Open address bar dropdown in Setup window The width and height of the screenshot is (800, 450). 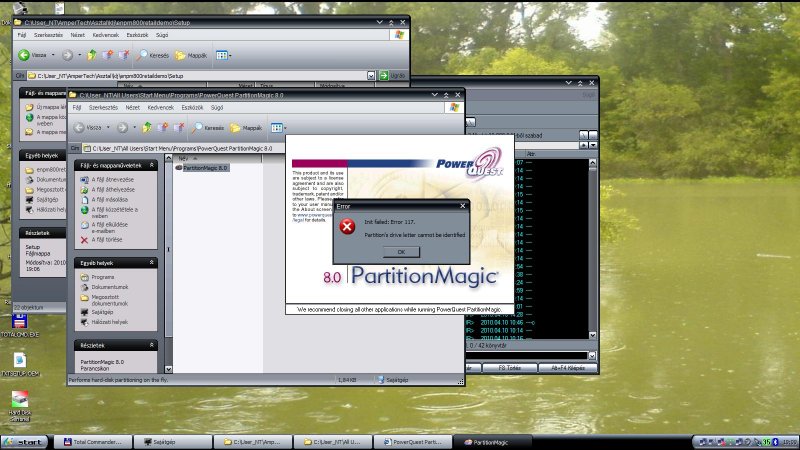point(371,76)
